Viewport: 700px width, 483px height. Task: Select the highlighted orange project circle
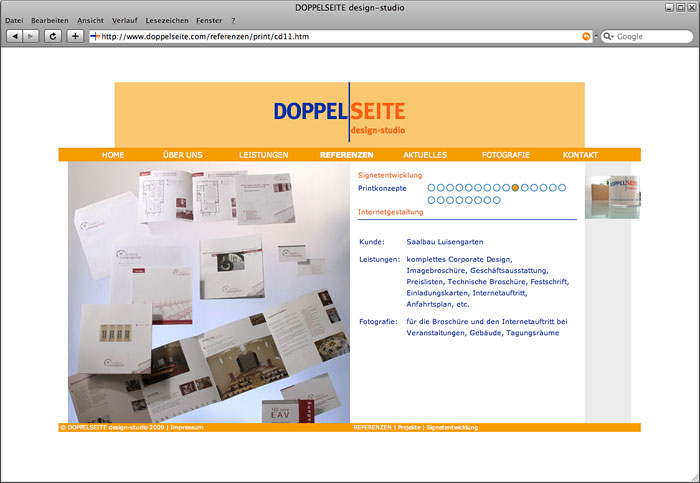(x=515, y=188)
